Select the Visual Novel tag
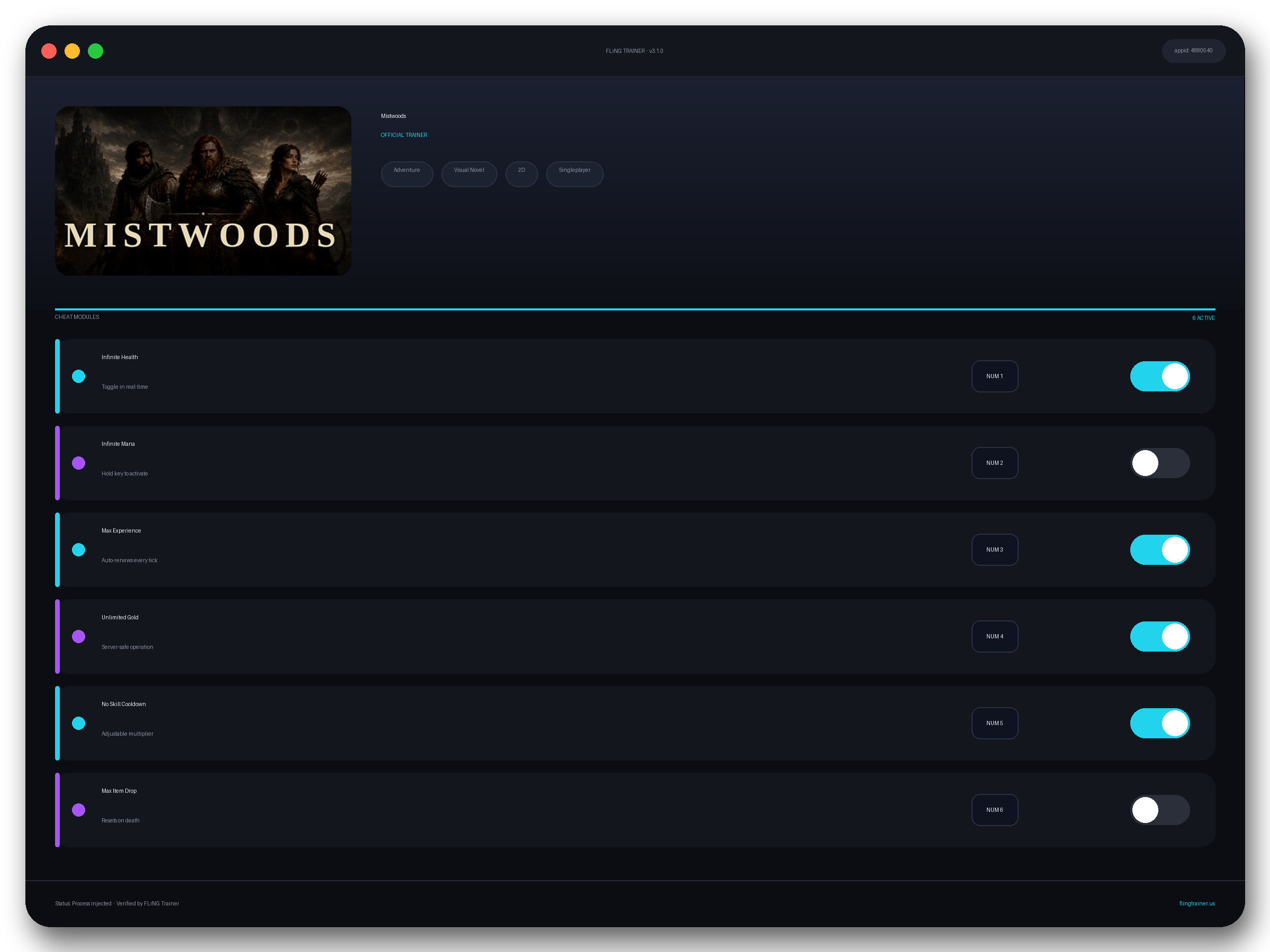 pos(468,174)
